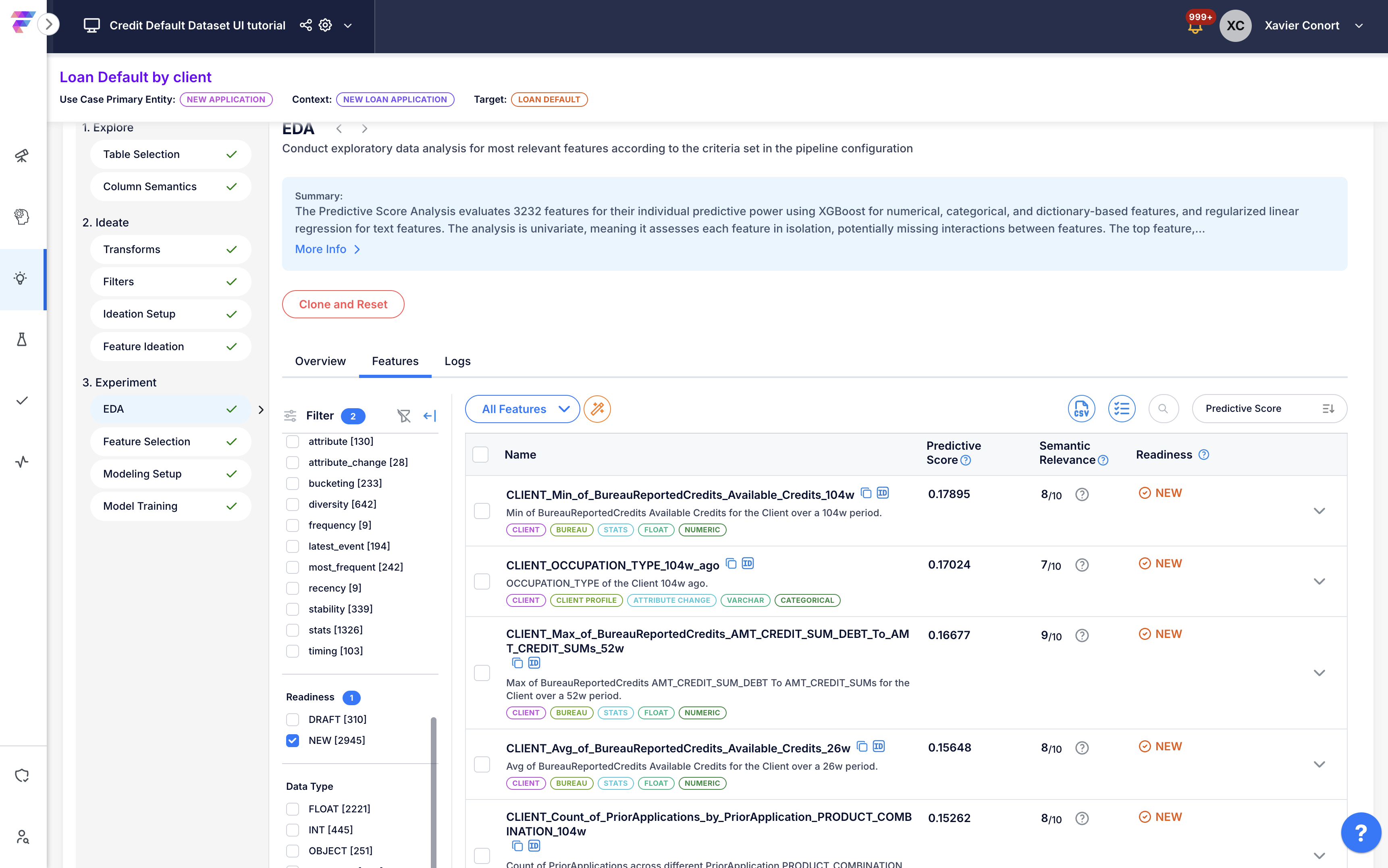Open the notifications bell

click(x=1195, y=27)
